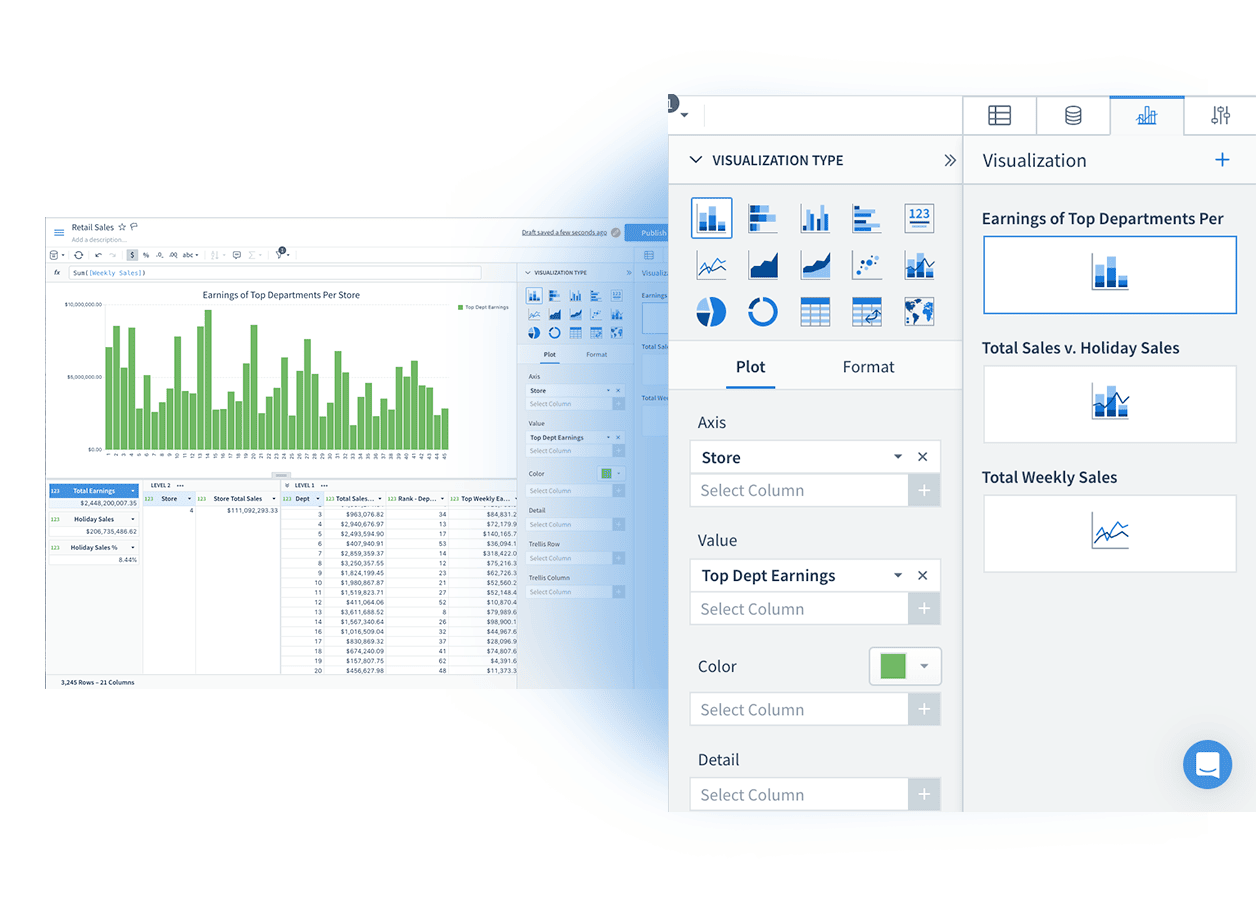
Task: Open the Store Total Sales column dropdown
Action: pos(273,498)
